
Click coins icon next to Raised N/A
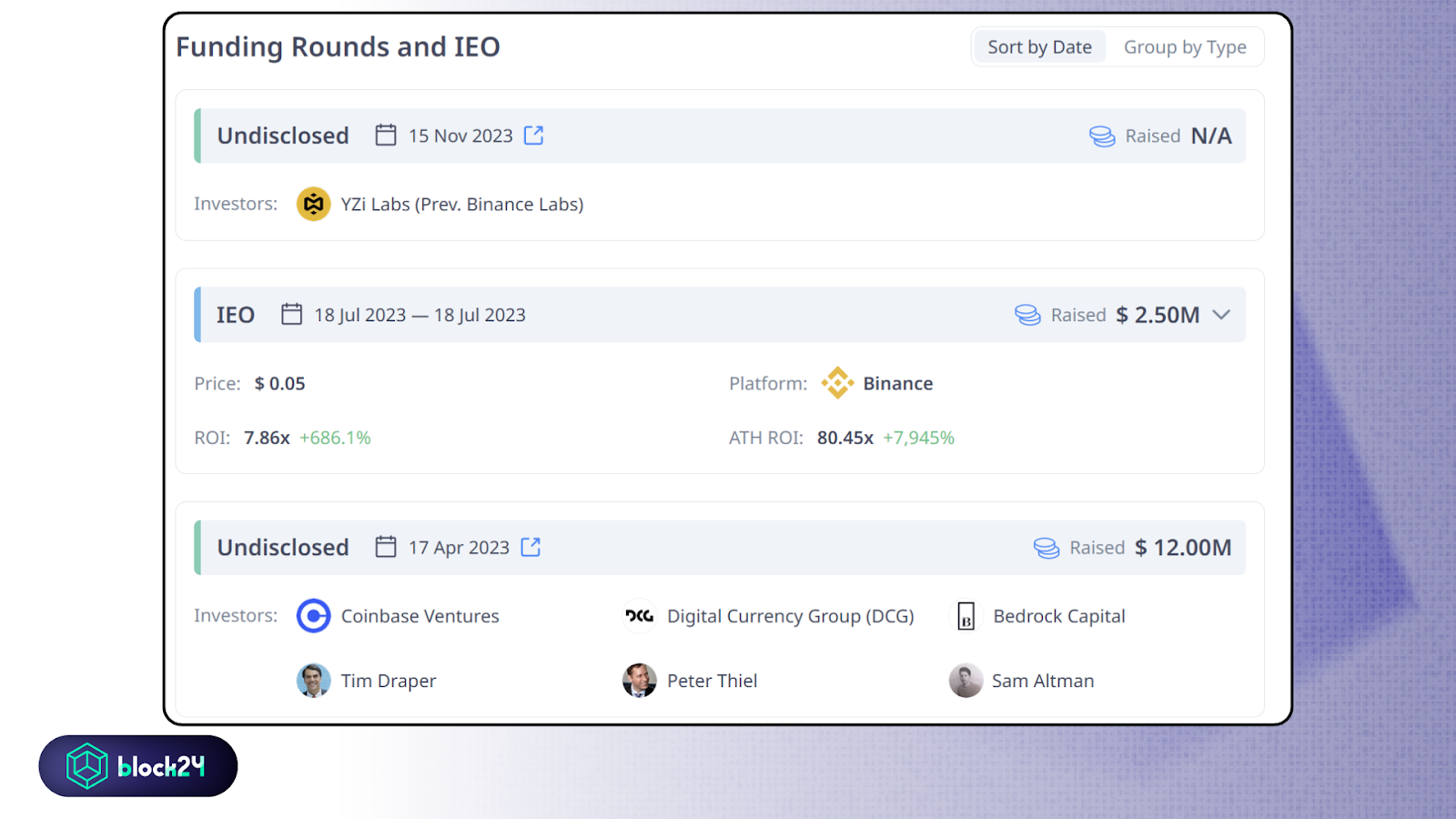pyautogui.click(x=1102, y=136)
